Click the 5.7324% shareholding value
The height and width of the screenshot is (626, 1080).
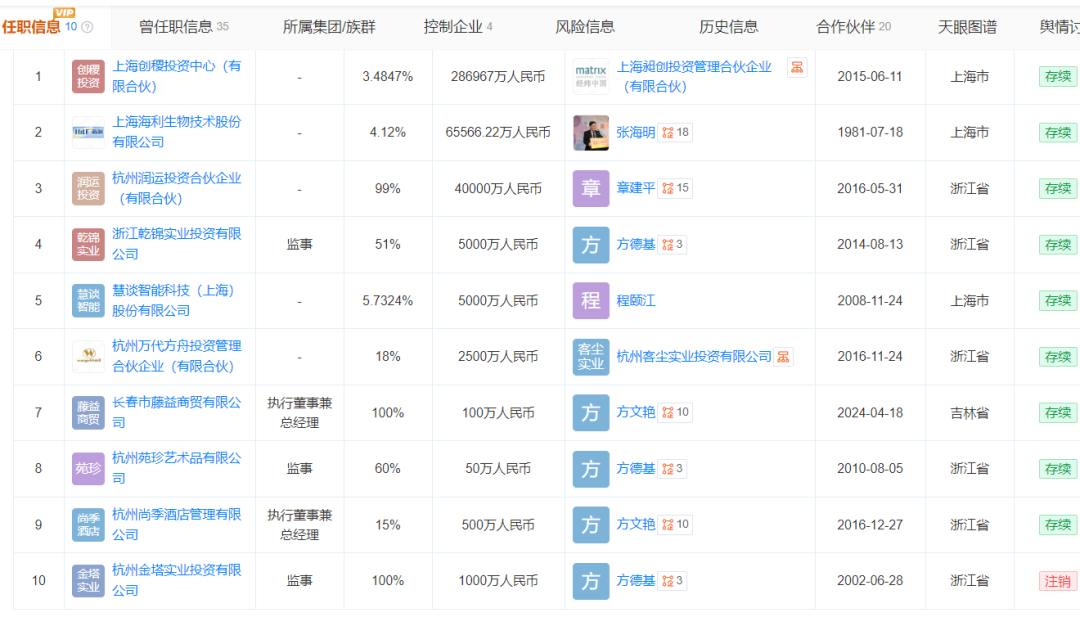pyautogui.click(x=388, y=301)
